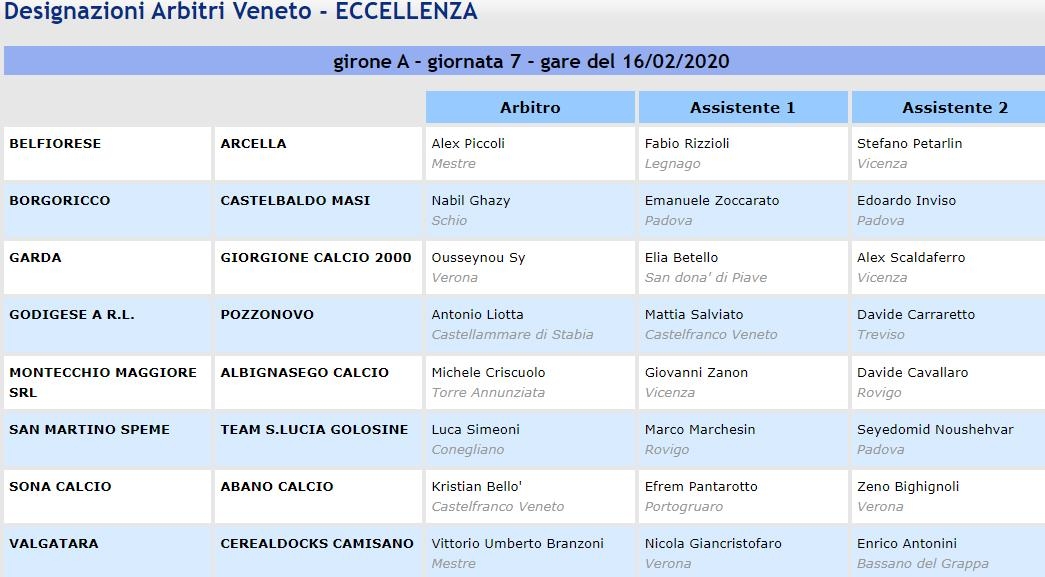Click referee Kristian Bello'
The width and height of the screenshot is (1045, 577).
click(x=477, y=486)
